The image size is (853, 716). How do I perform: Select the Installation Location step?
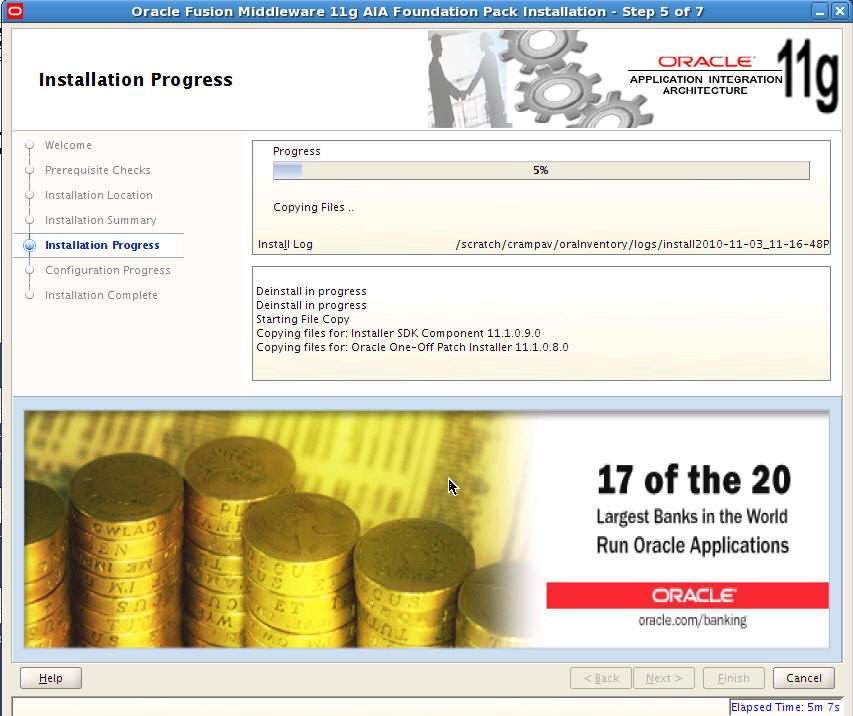click(98, 195)
